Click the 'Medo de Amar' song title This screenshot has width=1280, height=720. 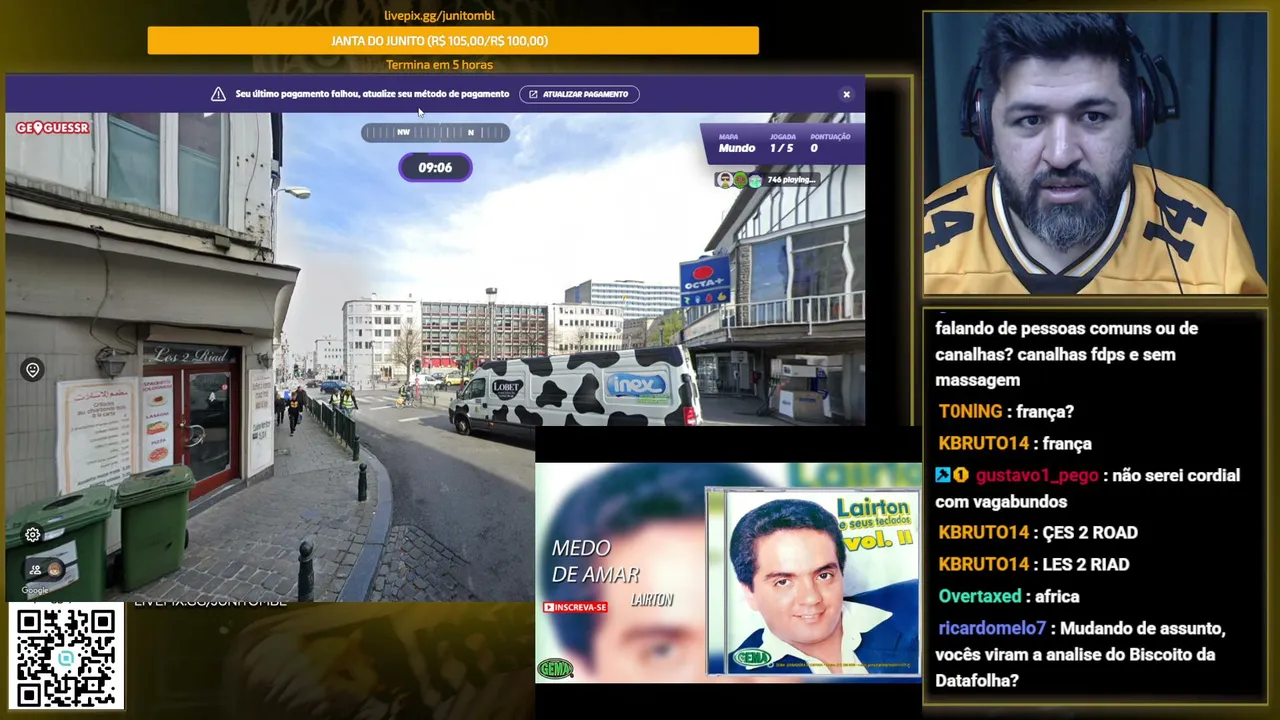[x=595, y=561]
